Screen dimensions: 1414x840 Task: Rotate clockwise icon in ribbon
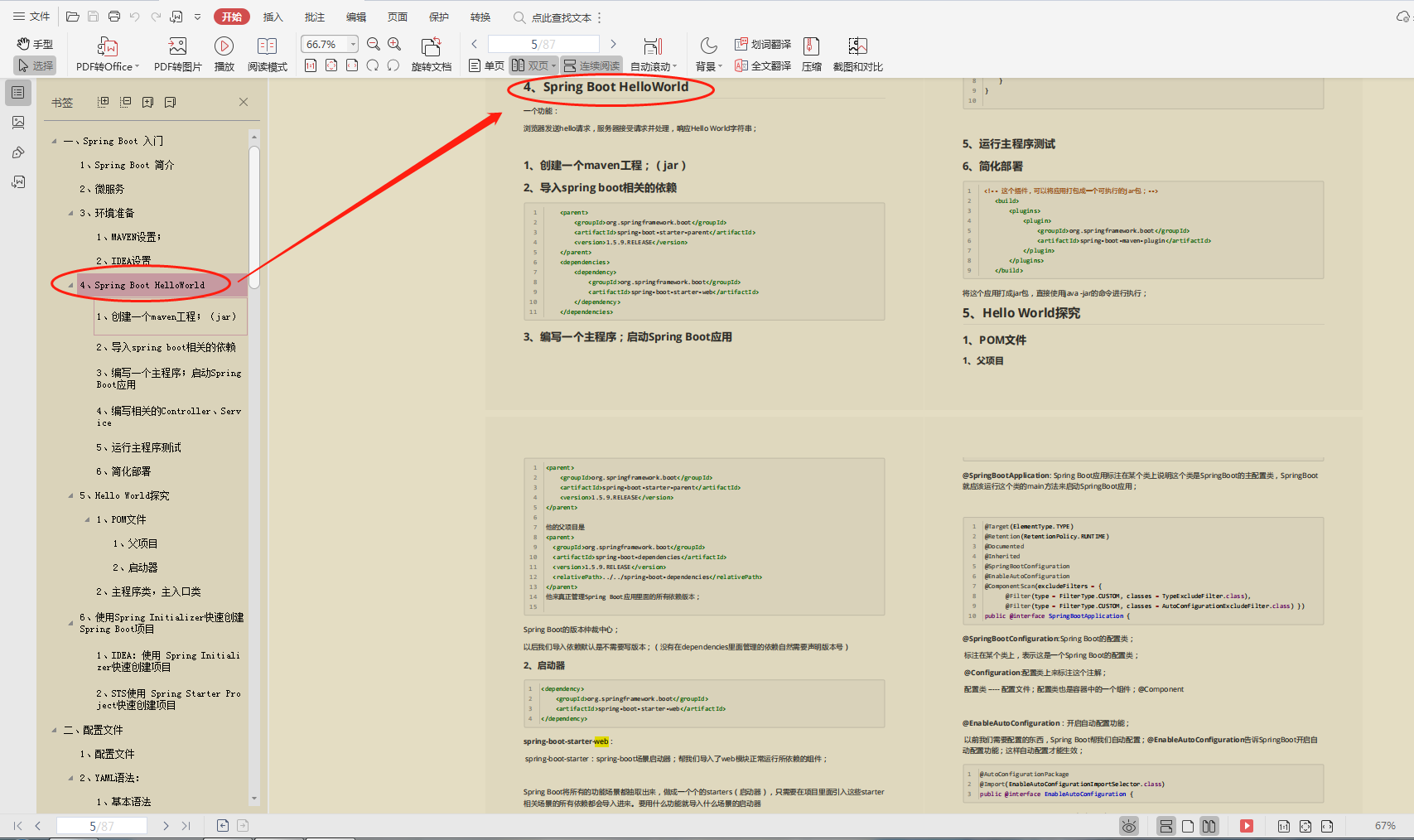pos(393,65)
